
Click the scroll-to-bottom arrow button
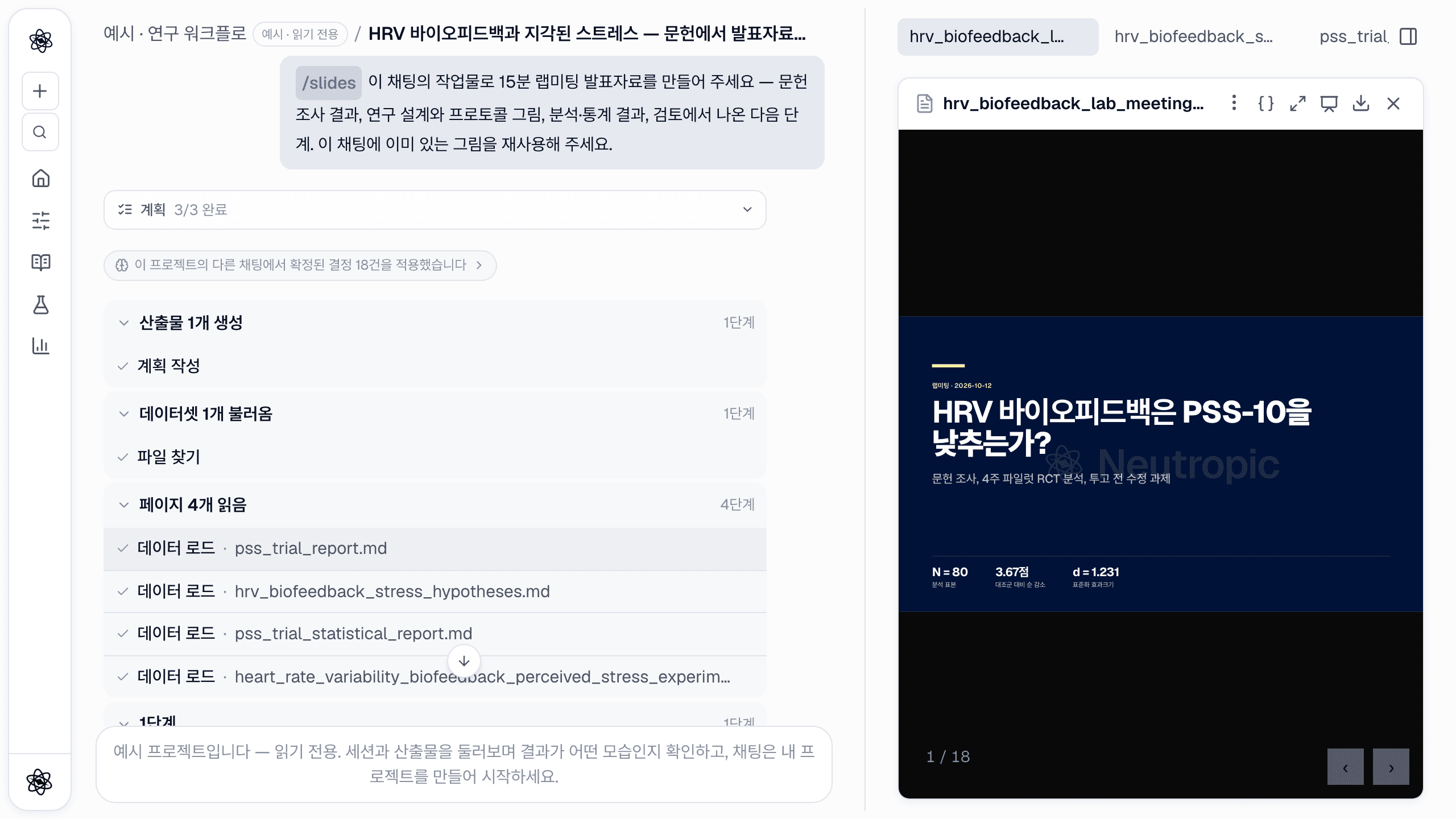pos(464,661)
